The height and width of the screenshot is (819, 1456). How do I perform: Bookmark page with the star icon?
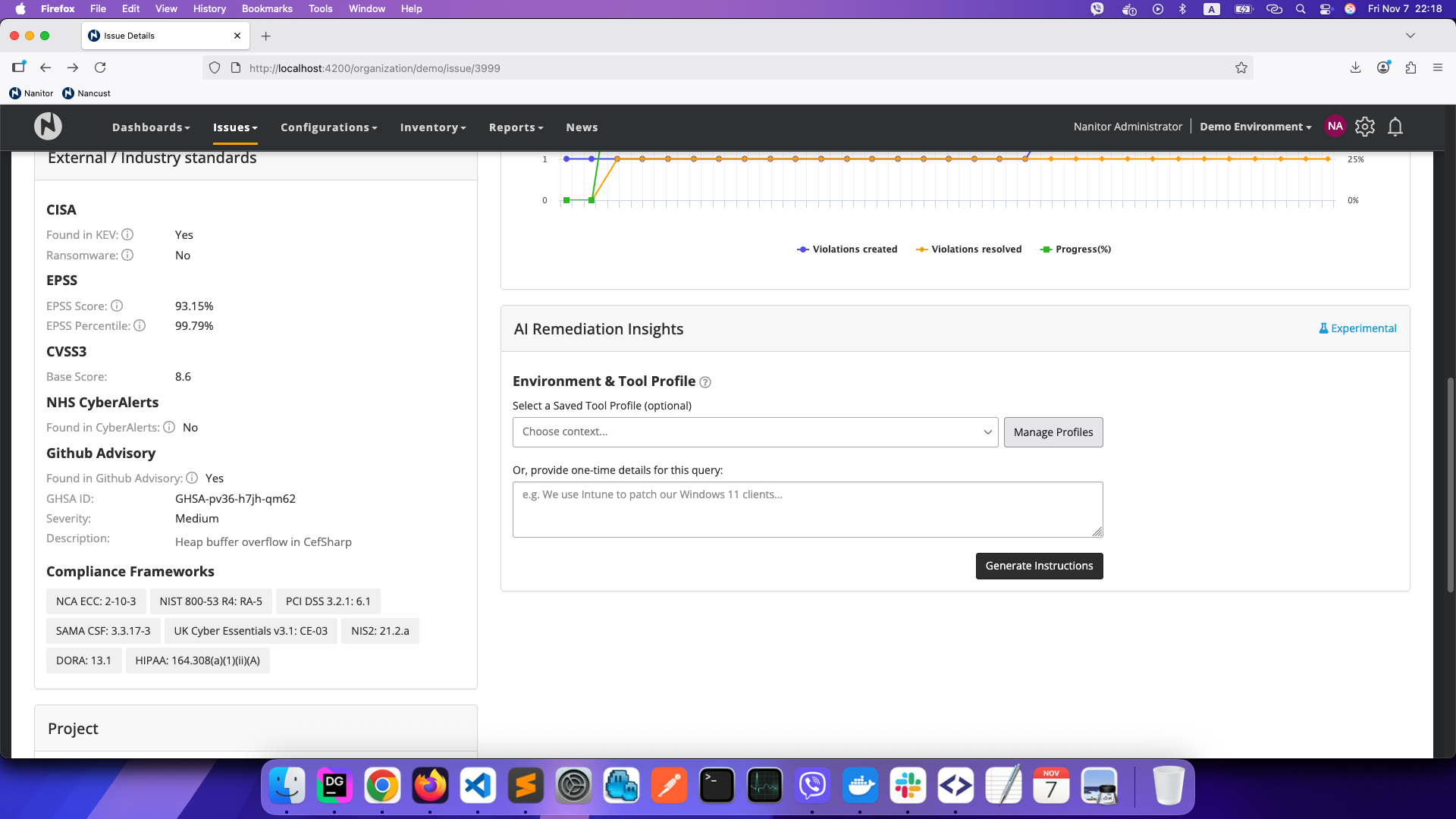[1241, 68]
